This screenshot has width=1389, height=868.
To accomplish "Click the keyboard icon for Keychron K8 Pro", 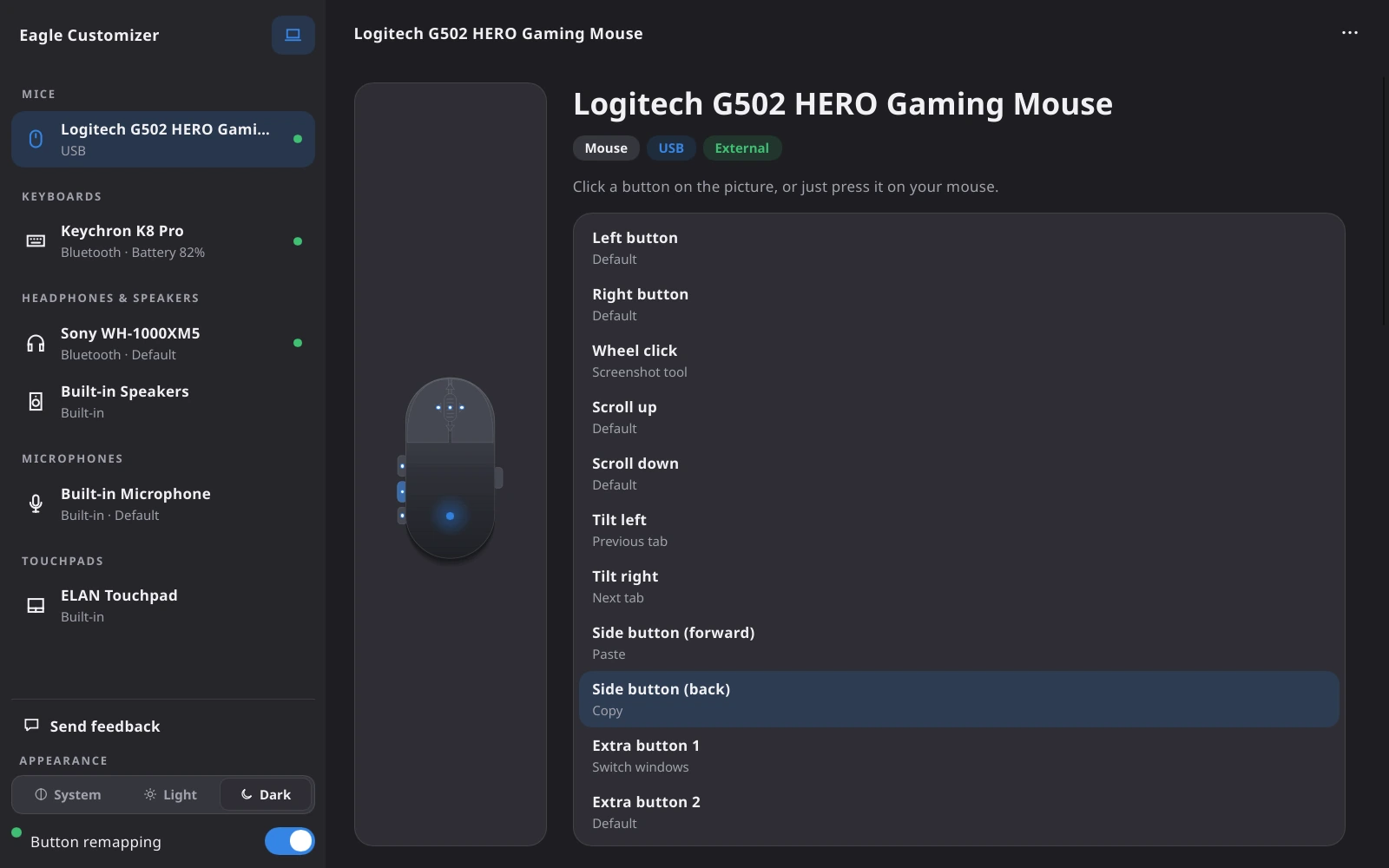I will point(36,241).
